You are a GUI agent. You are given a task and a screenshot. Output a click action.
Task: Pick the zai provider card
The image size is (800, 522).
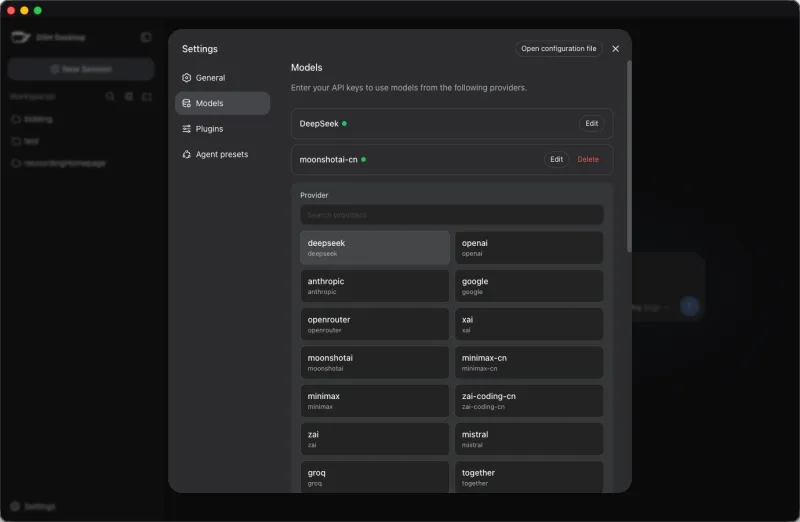[x=374, y=439]
